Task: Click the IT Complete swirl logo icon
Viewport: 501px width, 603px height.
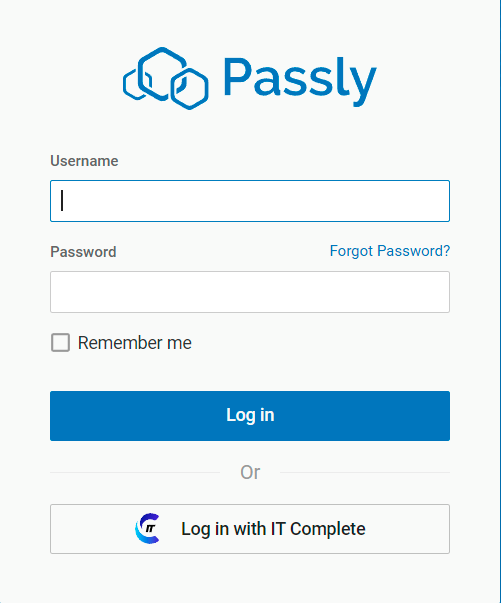Action: tap(147, 528)
